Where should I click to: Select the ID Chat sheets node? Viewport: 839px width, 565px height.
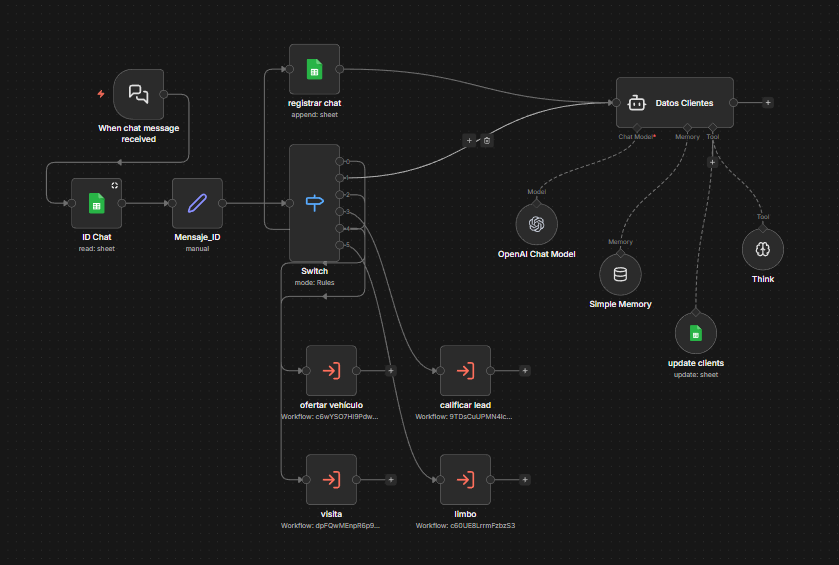(96, 203)
